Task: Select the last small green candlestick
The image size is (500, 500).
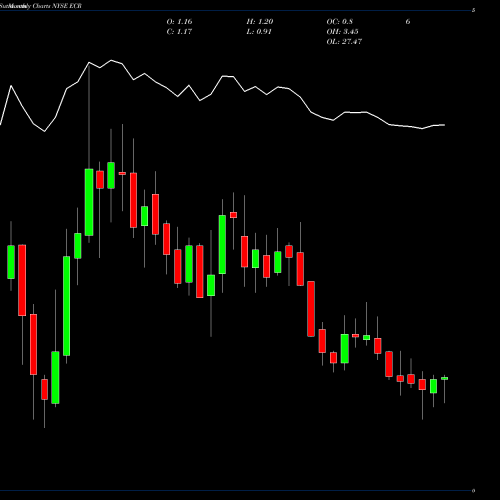Action: click(444, 378)
